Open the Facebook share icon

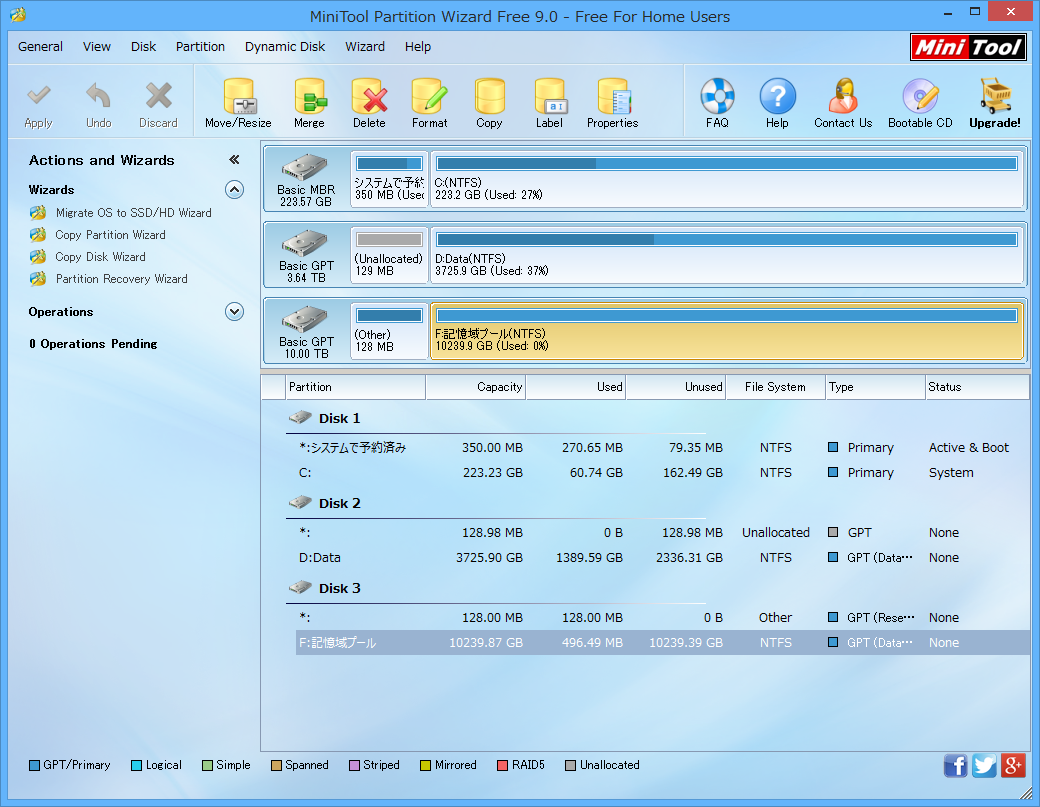(x=955, y=766)
